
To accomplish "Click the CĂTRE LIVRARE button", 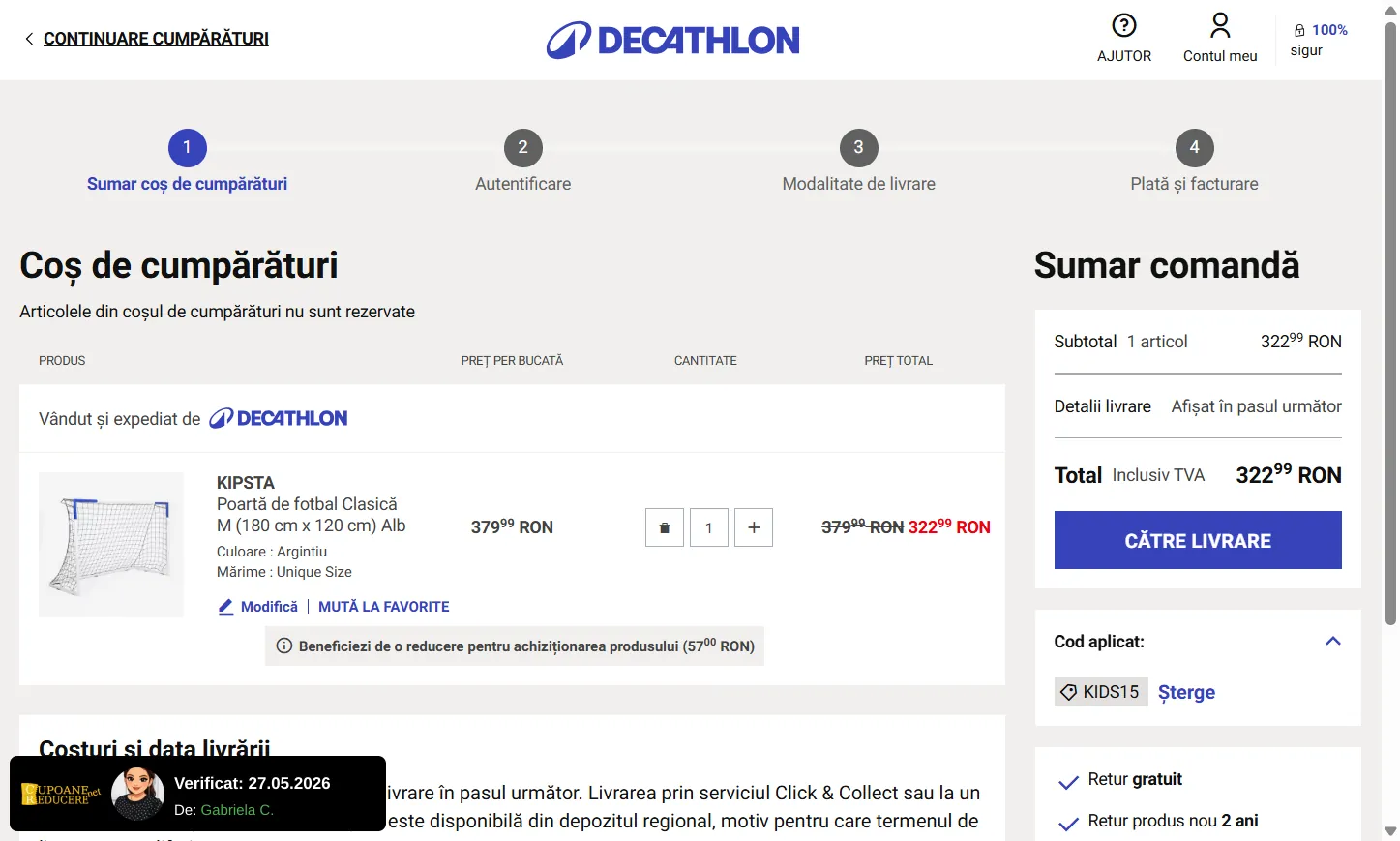I will 1198,540.
